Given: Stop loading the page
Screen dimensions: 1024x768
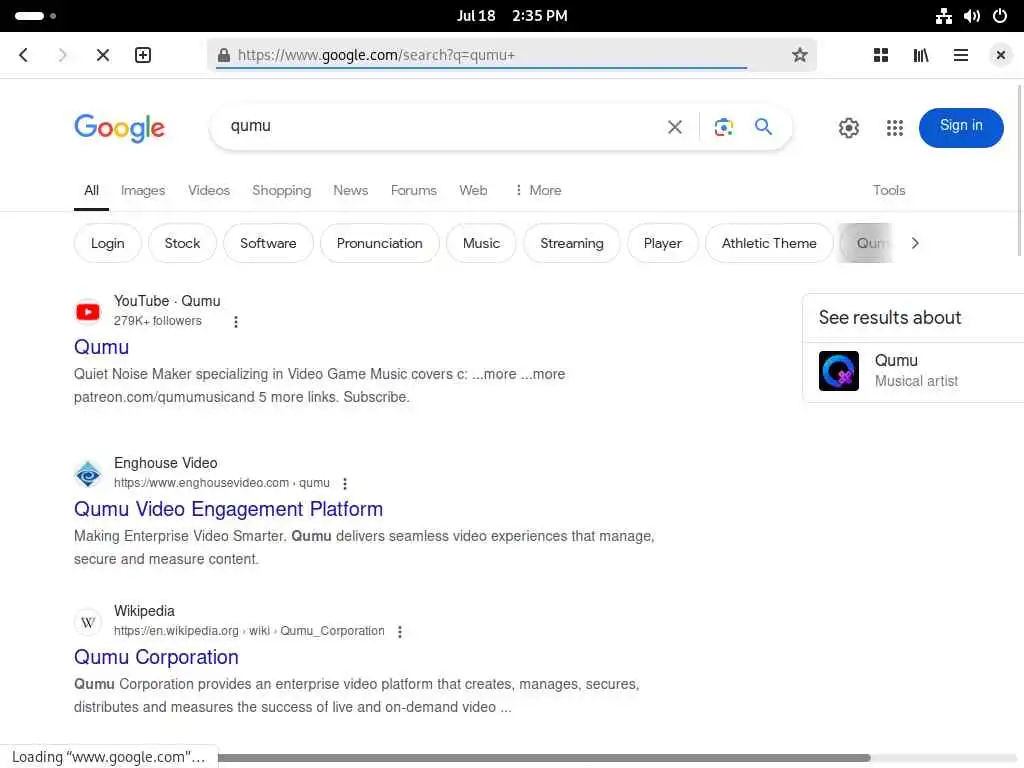Looking at the screenshot, I should [x=103, y=55].
